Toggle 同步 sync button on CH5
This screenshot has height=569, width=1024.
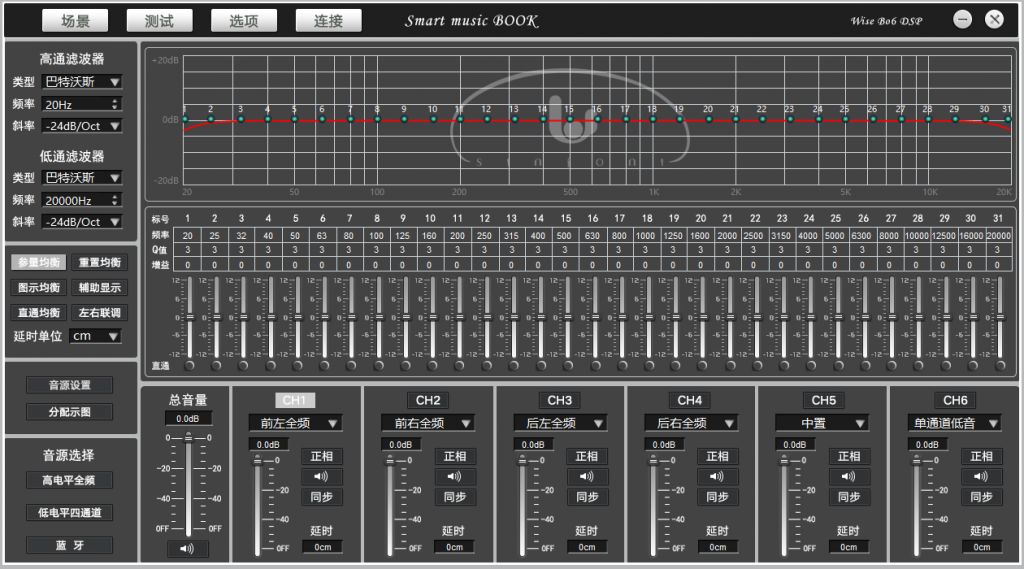(849, 496)
